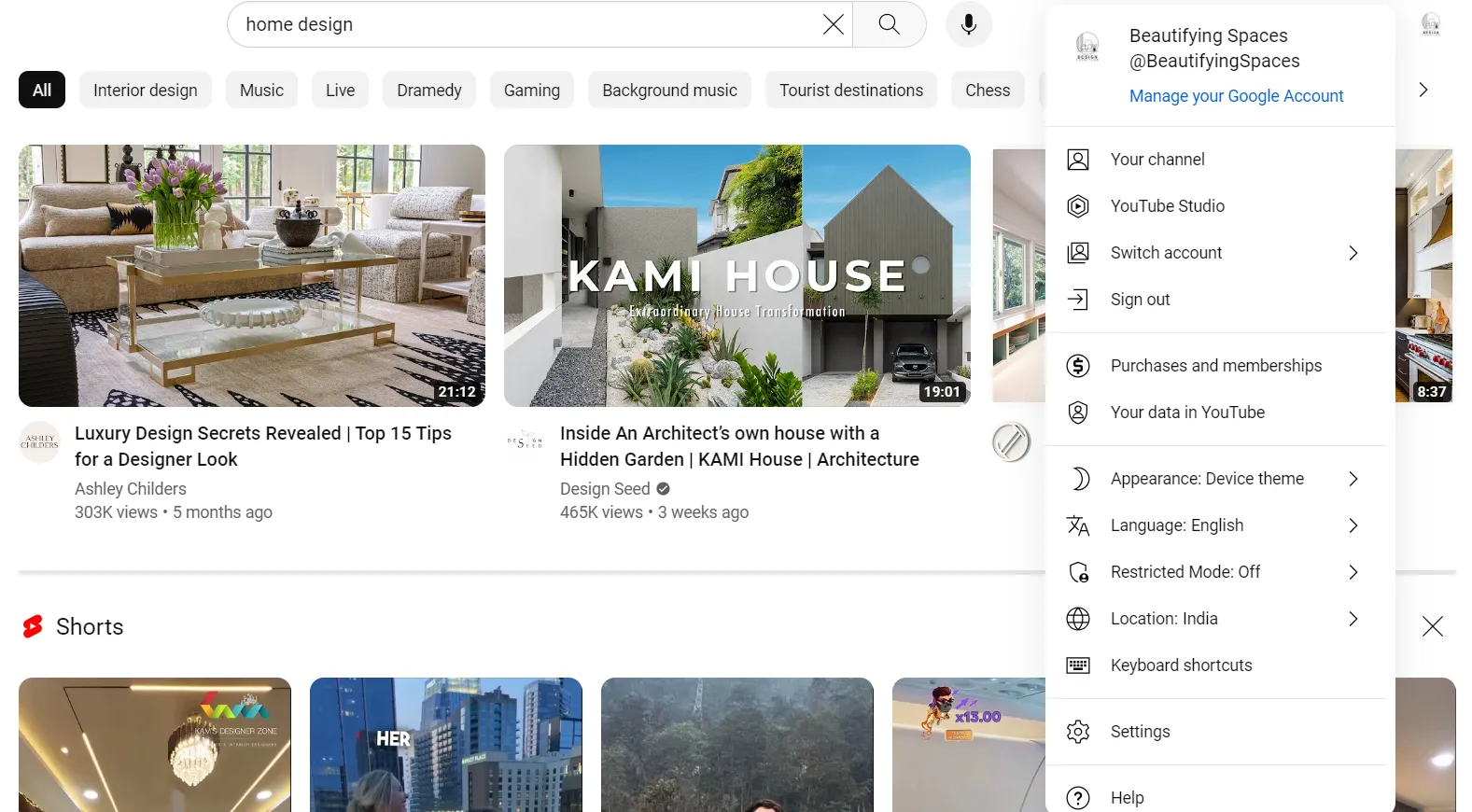This screenshot has width=1472, height=812.
Task: Select the Tourist destinations chip
Action: (x=850, y=91)
